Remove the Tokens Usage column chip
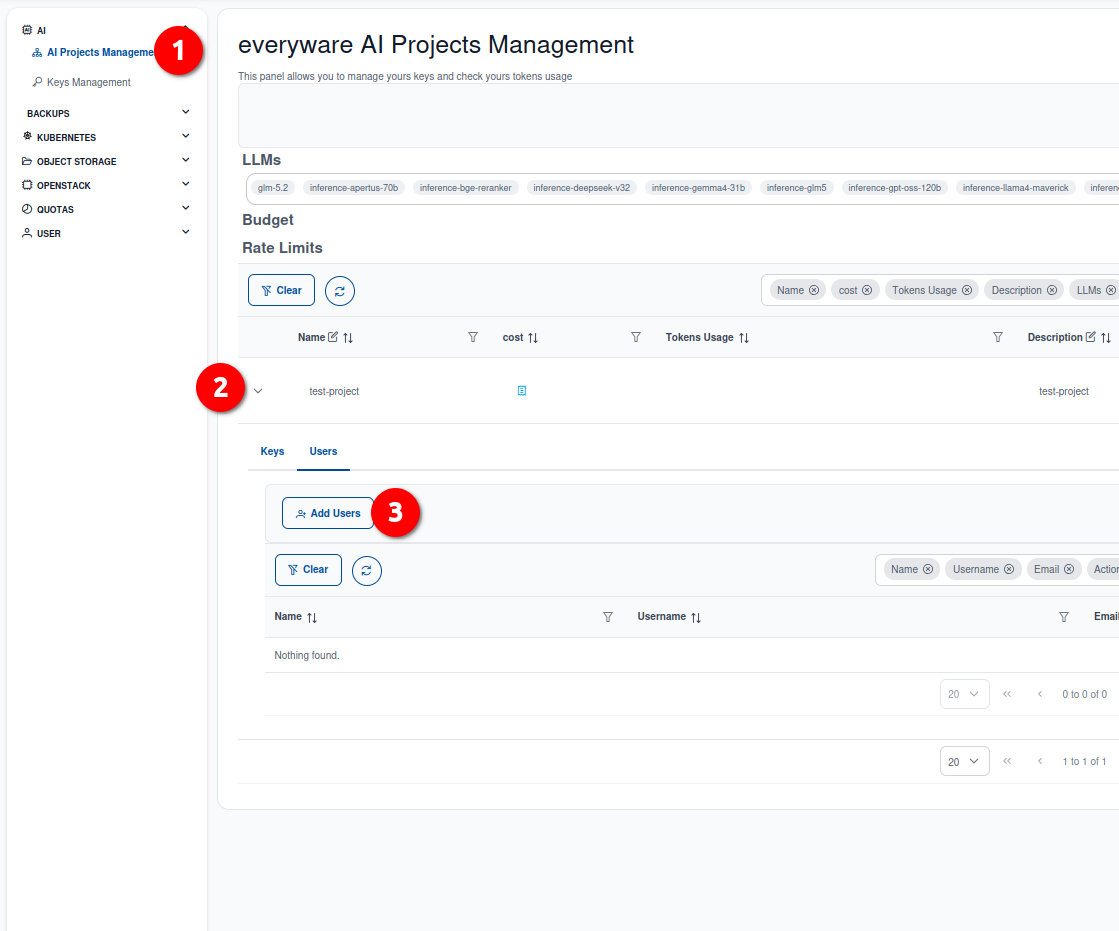 coord(967,290)
